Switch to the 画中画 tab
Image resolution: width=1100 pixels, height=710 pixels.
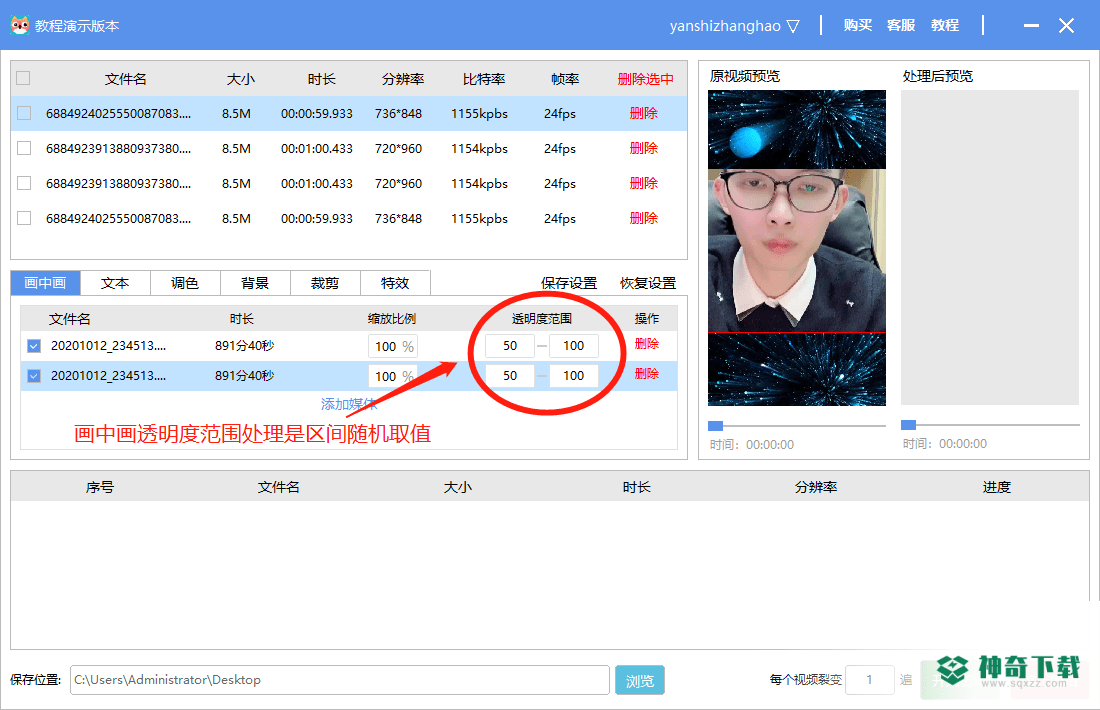(46, 283)
